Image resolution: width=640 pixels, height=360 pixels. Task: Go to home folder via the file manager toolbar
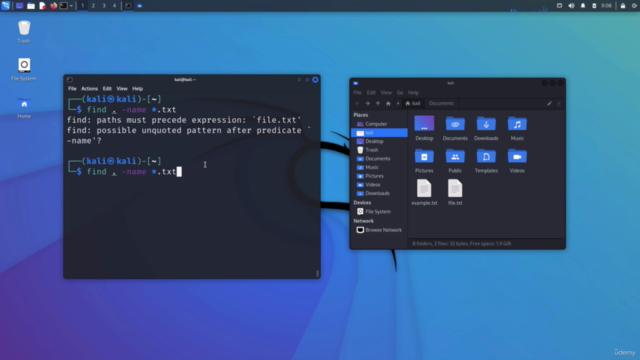[x=388, y=104]
